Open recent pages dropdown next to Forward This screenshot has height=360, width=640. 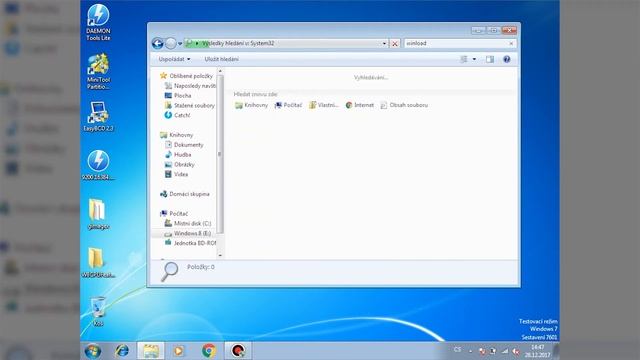pos(180,44)
